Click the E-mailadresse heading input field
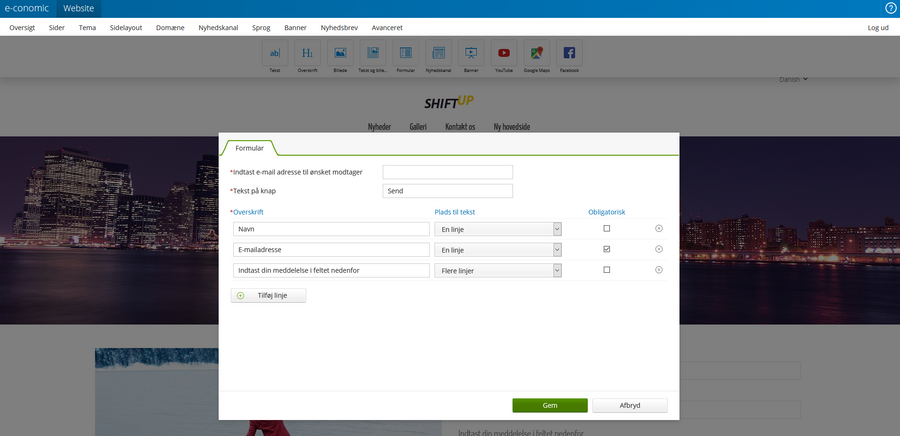Screen dimensions: 900x436 point(331,250)
